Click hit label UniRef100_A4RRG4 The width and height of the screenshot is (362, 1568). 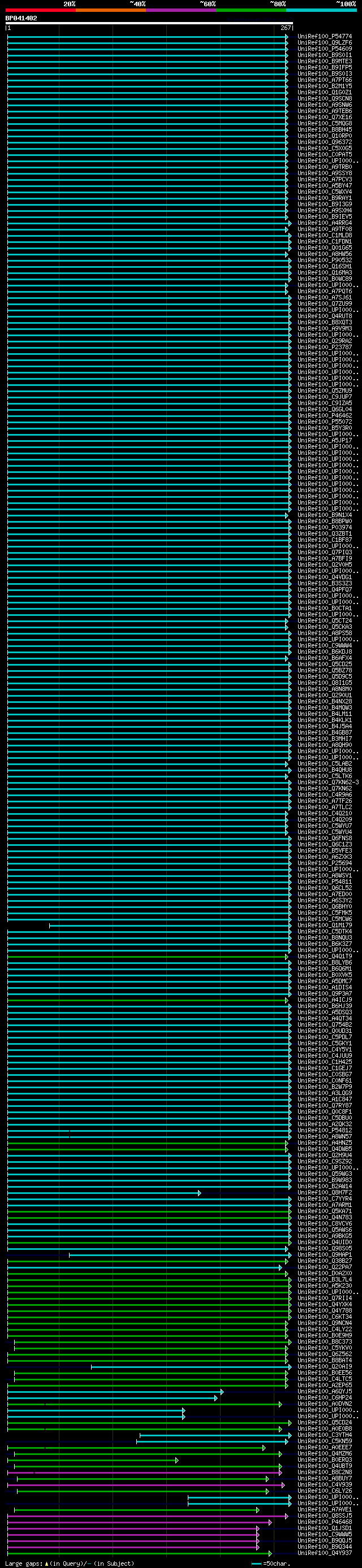click(x=325, y=223)
